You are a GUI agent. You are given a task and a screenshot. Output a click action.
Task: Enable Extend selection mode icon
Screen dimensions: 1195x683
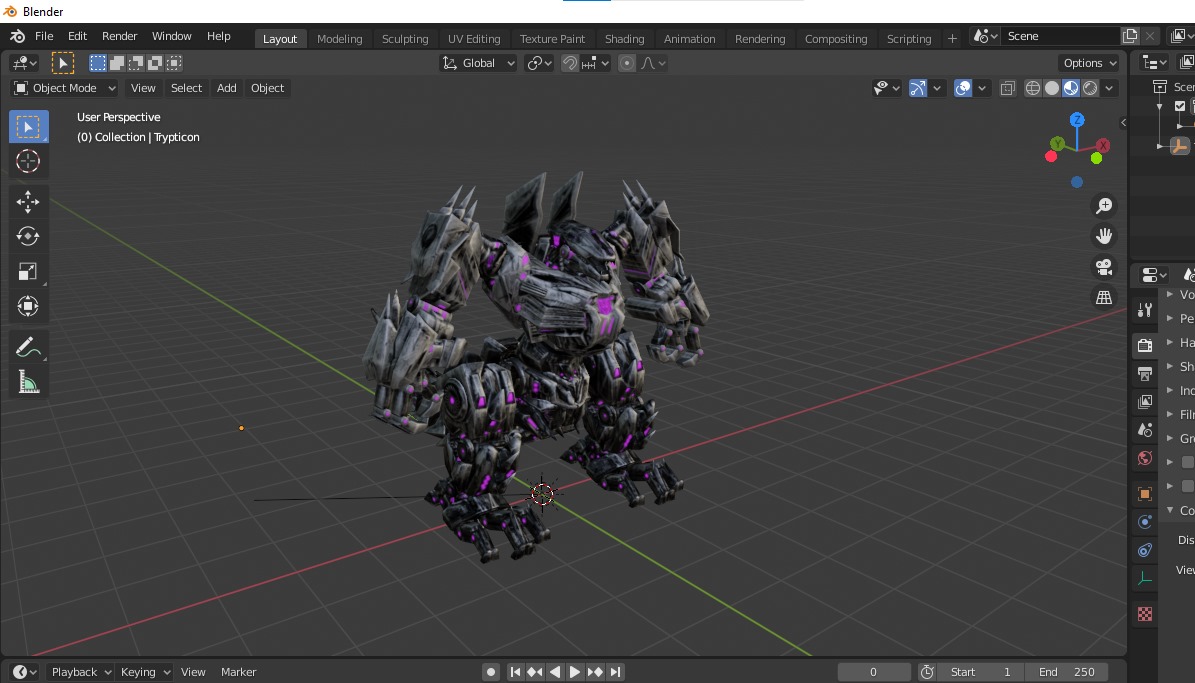tap(117, 63)
